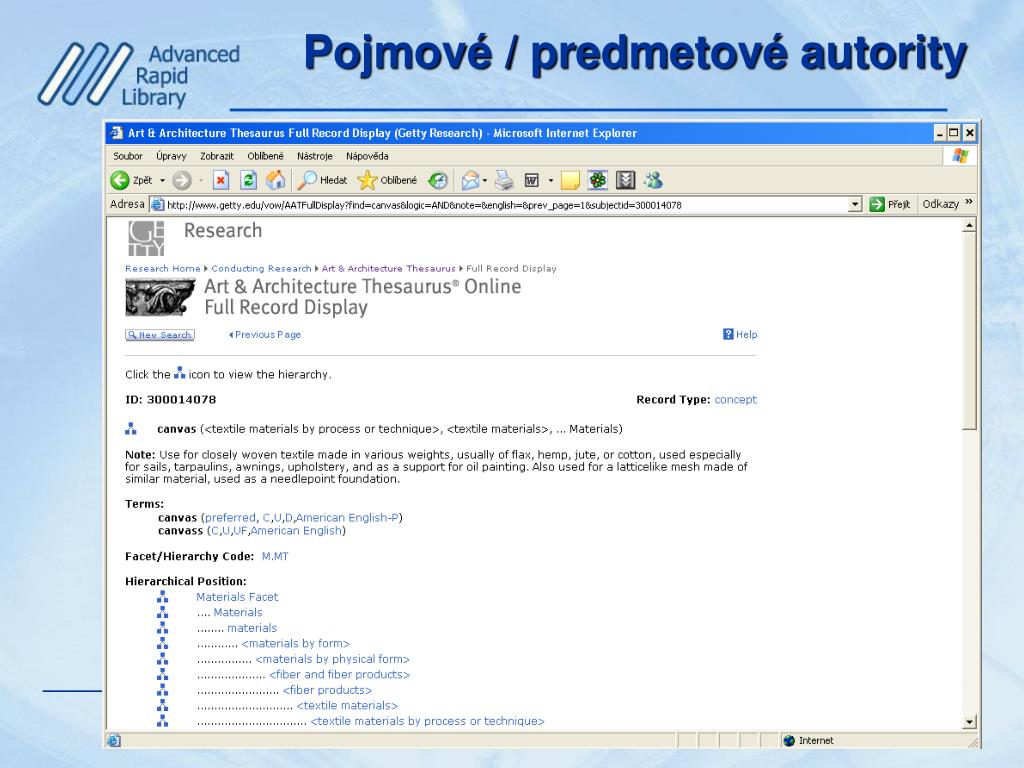Viewport: 1024px width, 768px height.
Task: Click the gray down-arrows toolbar icon
Action: pyautogui.click(x=626, y=180)
